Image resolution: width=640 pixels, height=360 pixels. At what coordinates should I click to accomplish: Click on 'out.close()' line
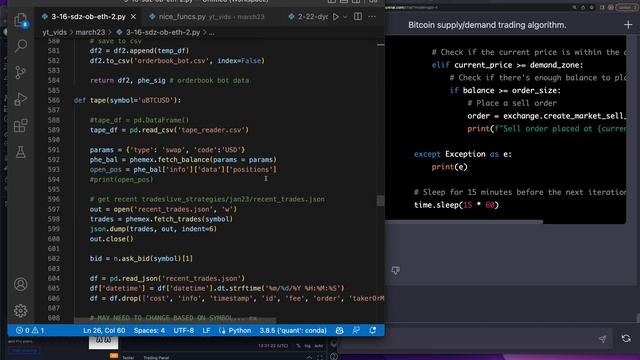(111, 239)
